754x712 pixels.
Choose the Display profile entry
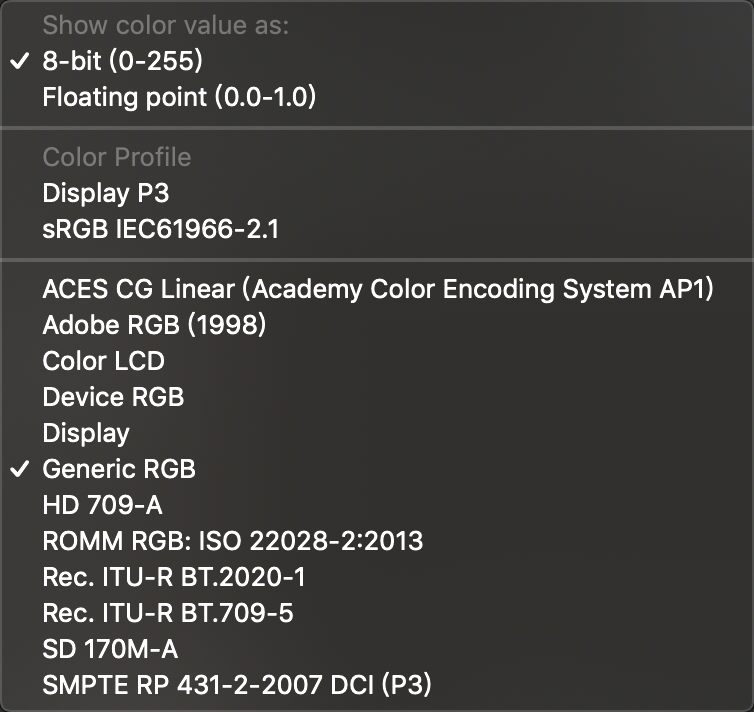pos(86,433)
